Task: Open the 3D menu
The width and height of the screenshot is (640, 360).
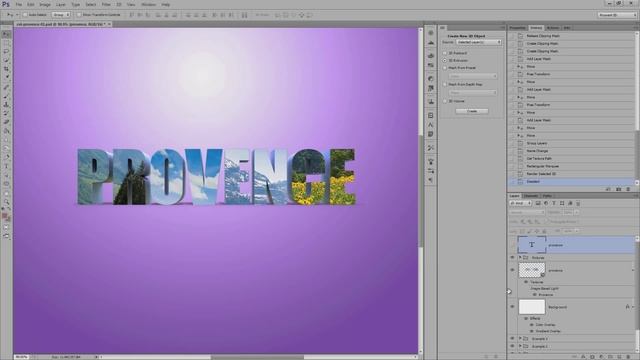Action: [x=119, y=4]
